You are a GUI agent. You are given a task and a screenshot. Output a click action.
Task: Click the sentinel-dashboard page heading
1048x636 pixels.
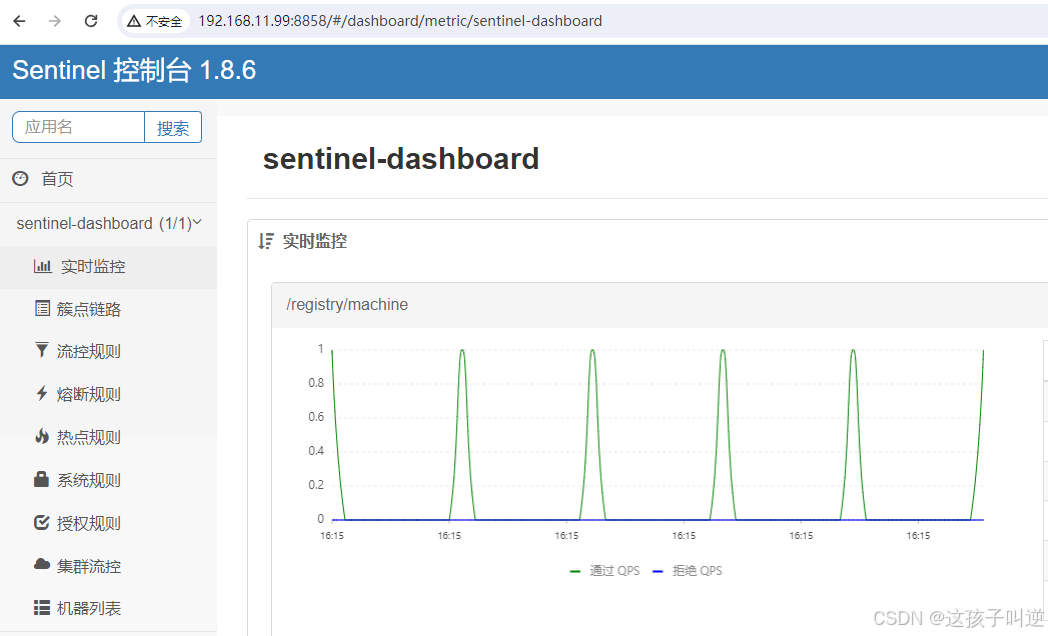[x=401, y=159]
